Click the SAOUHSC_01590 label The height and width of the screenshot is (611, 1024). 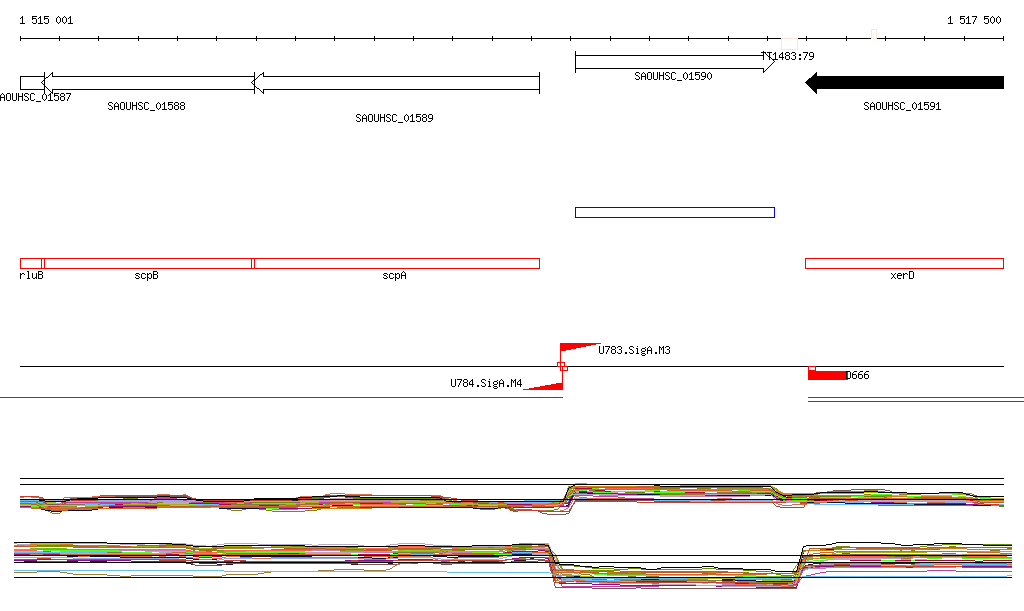(673, 76)
